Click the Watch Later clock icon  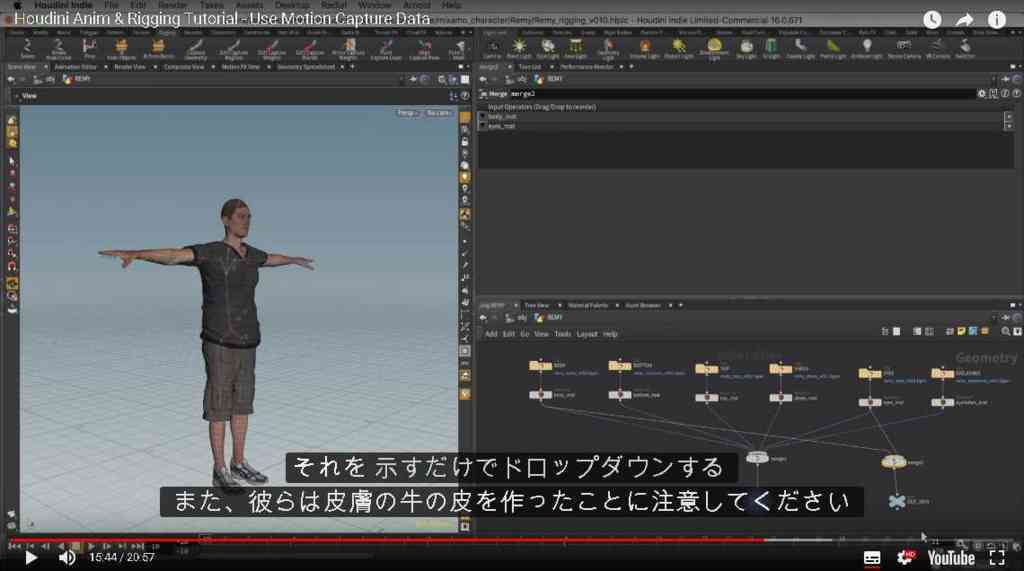[x=932, y=20]
